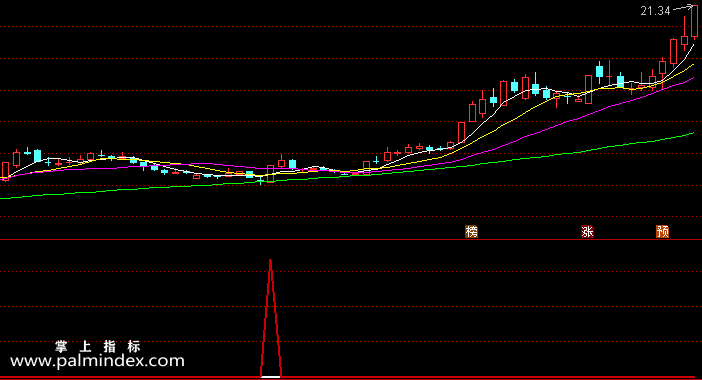702x380 pixels.
Task: Click the 预 badge icon
Action: point(663,231)
